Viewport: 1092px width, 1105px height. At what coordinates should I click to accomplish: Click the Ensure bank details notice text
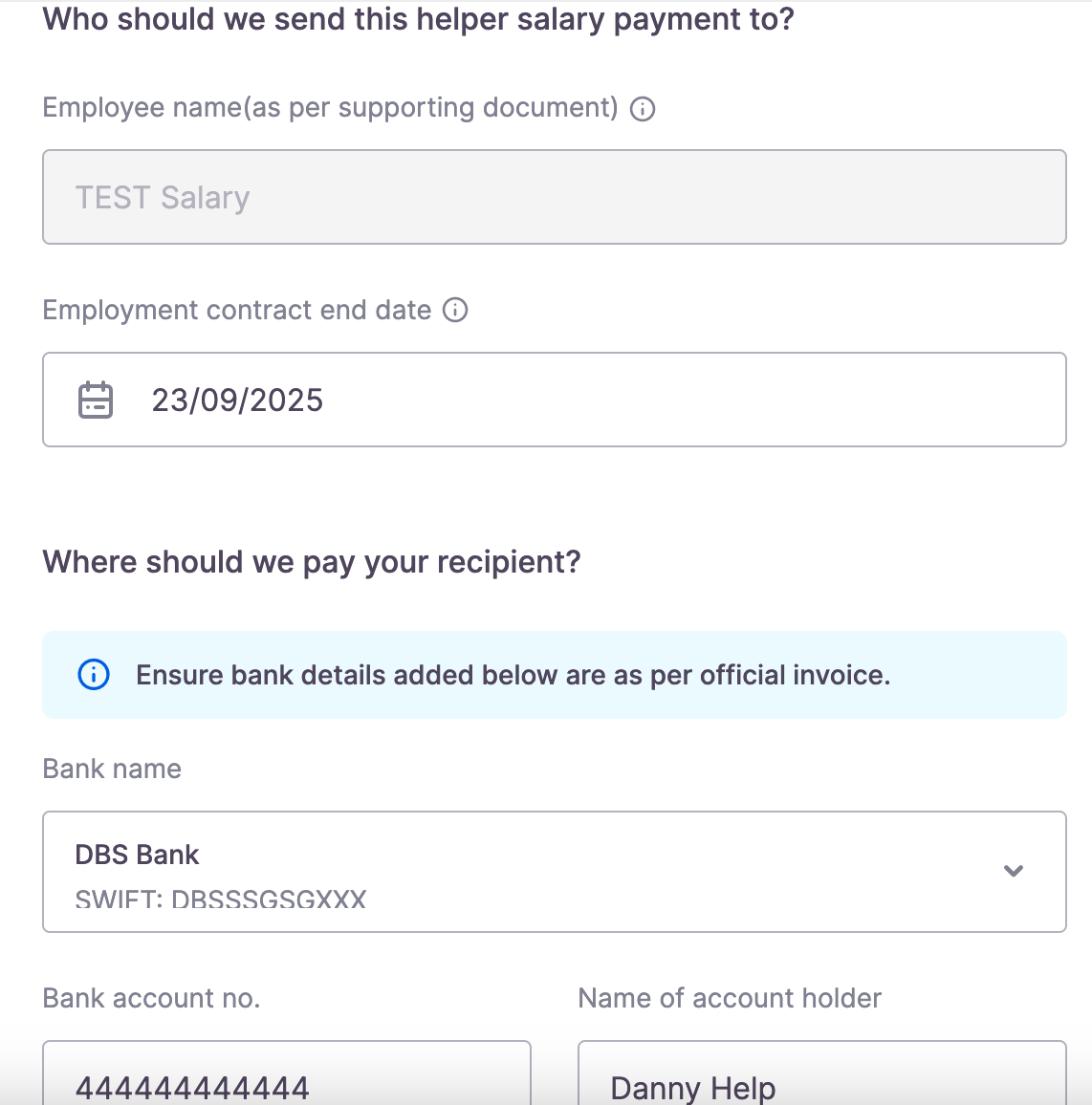pyautogui.click(x=513, y=675)
